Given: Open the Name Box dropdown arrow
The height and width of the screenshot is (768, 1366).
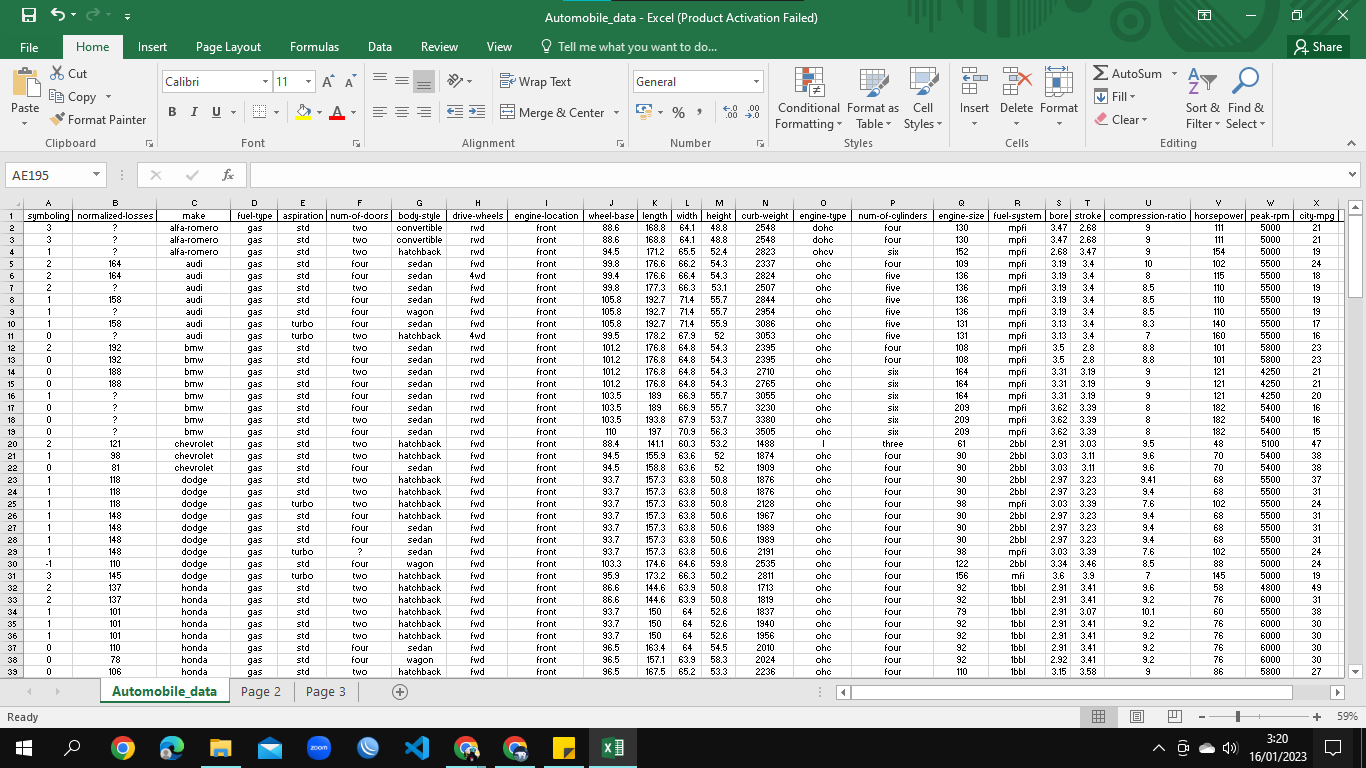Looking at the screenshot, I should pos(96,175).
